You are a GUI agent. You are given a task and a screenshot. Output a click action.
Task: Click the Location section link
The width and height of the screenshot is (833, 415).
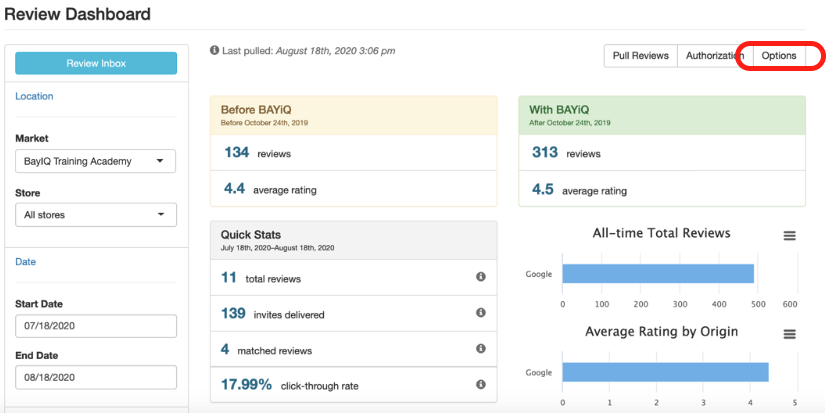34,96
